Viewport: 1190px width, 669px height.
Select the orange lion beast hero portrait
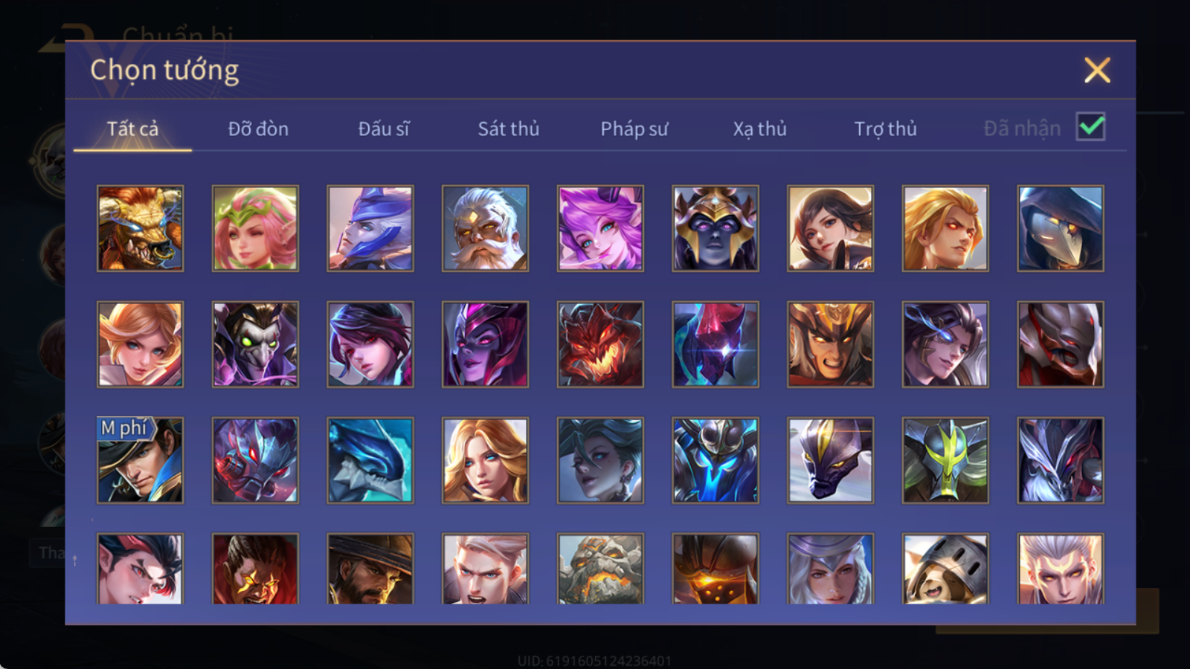[140, 228]
